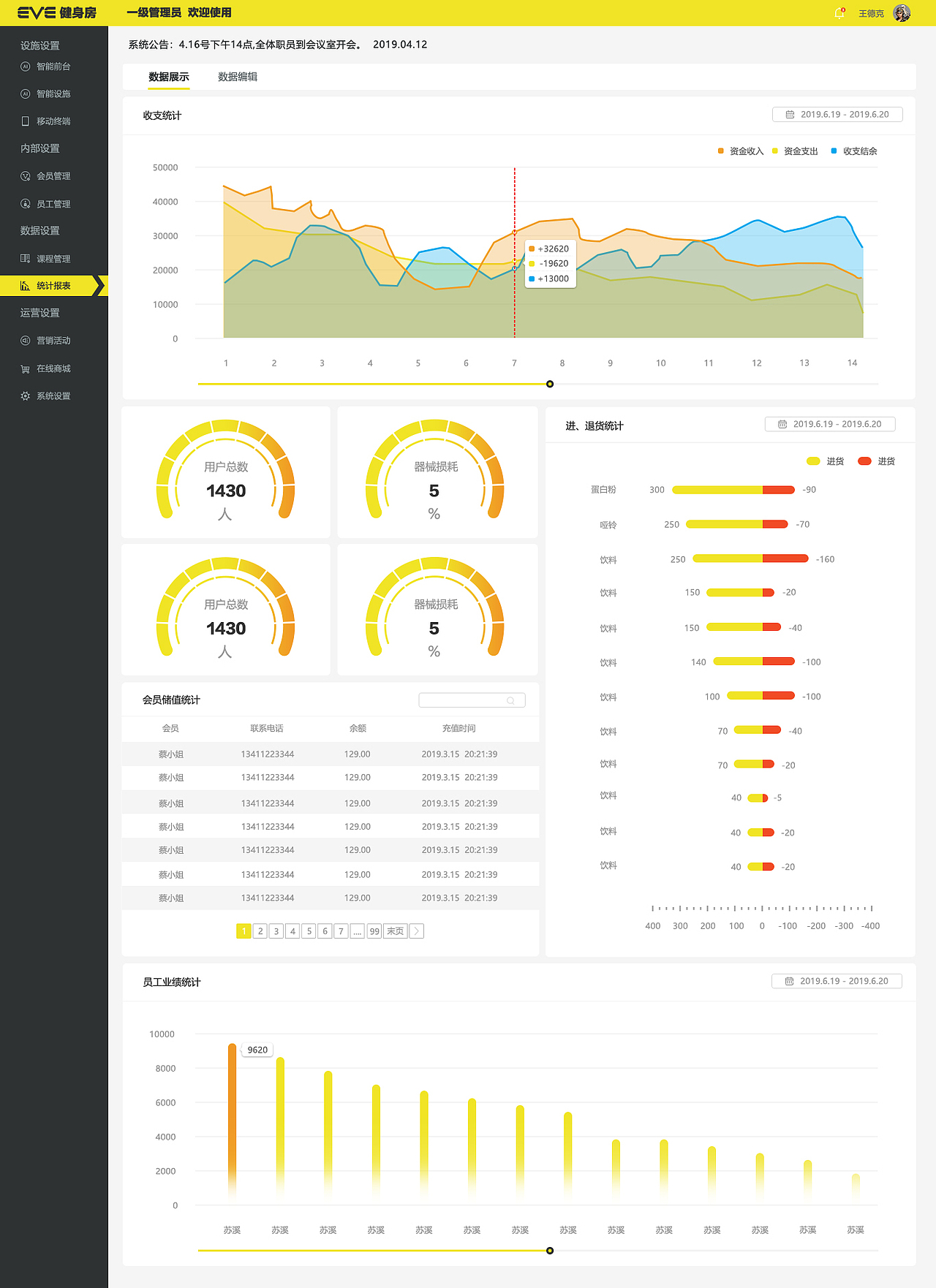936x1288 pixels.
Task: Go to page 1 in pagination
Action: coord(244,931)
